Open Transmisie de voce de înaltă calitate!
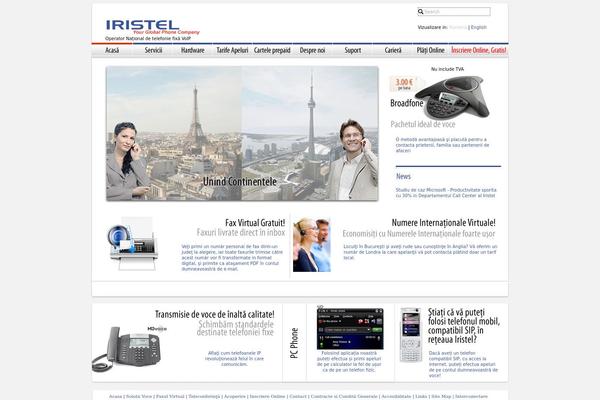The image size is (600, 400). pos(215,314)
